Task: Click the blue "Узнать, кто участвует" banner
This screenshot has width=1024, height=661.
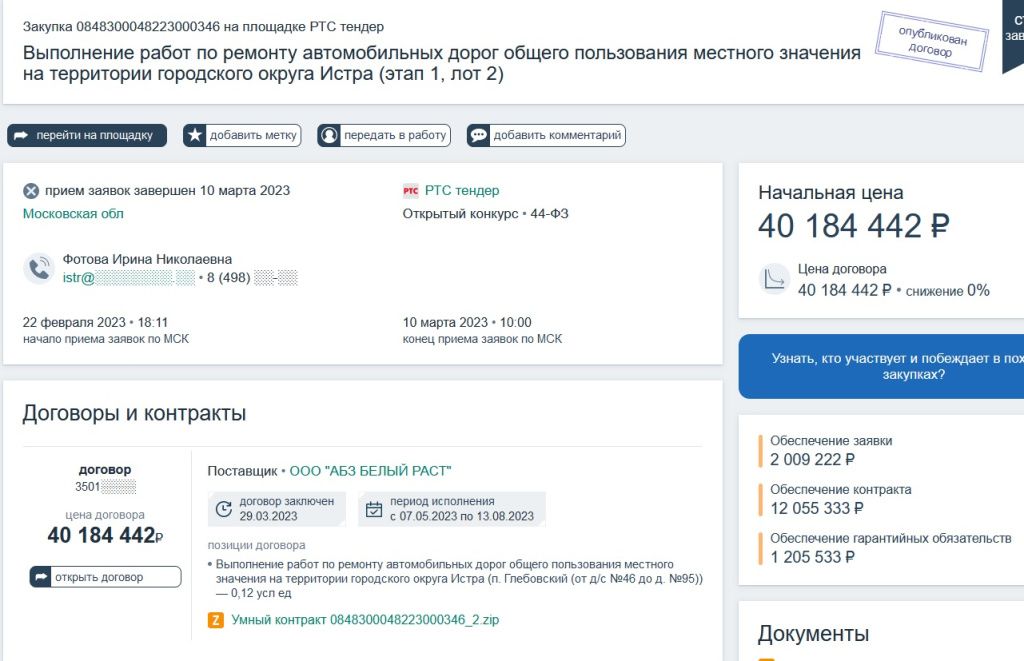Action: point(882,366)
